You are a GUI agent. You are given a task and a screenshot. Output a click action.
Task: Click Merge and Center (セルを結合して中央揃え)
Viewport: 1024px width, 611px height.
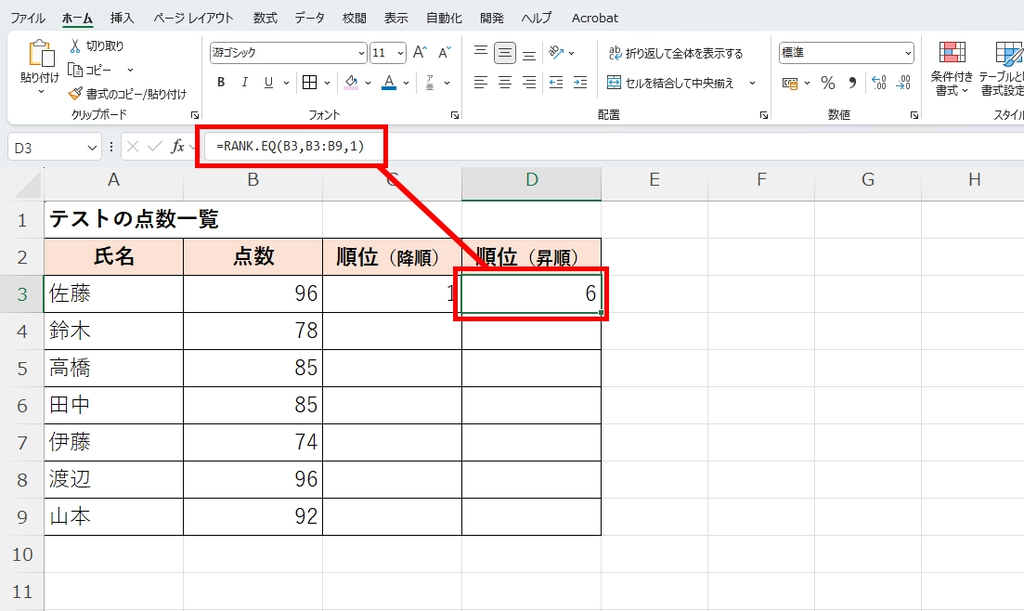tap(671, 83)
